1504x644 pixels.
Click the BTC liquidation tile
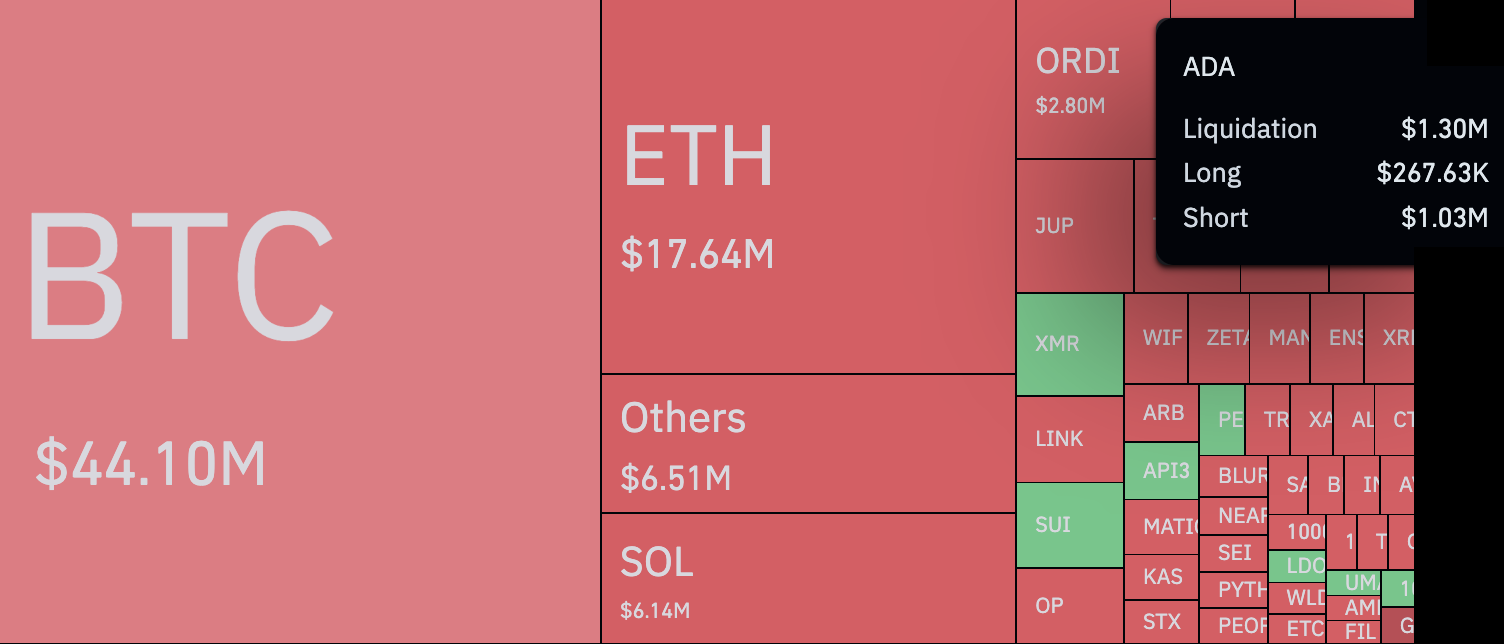point(300,320)
